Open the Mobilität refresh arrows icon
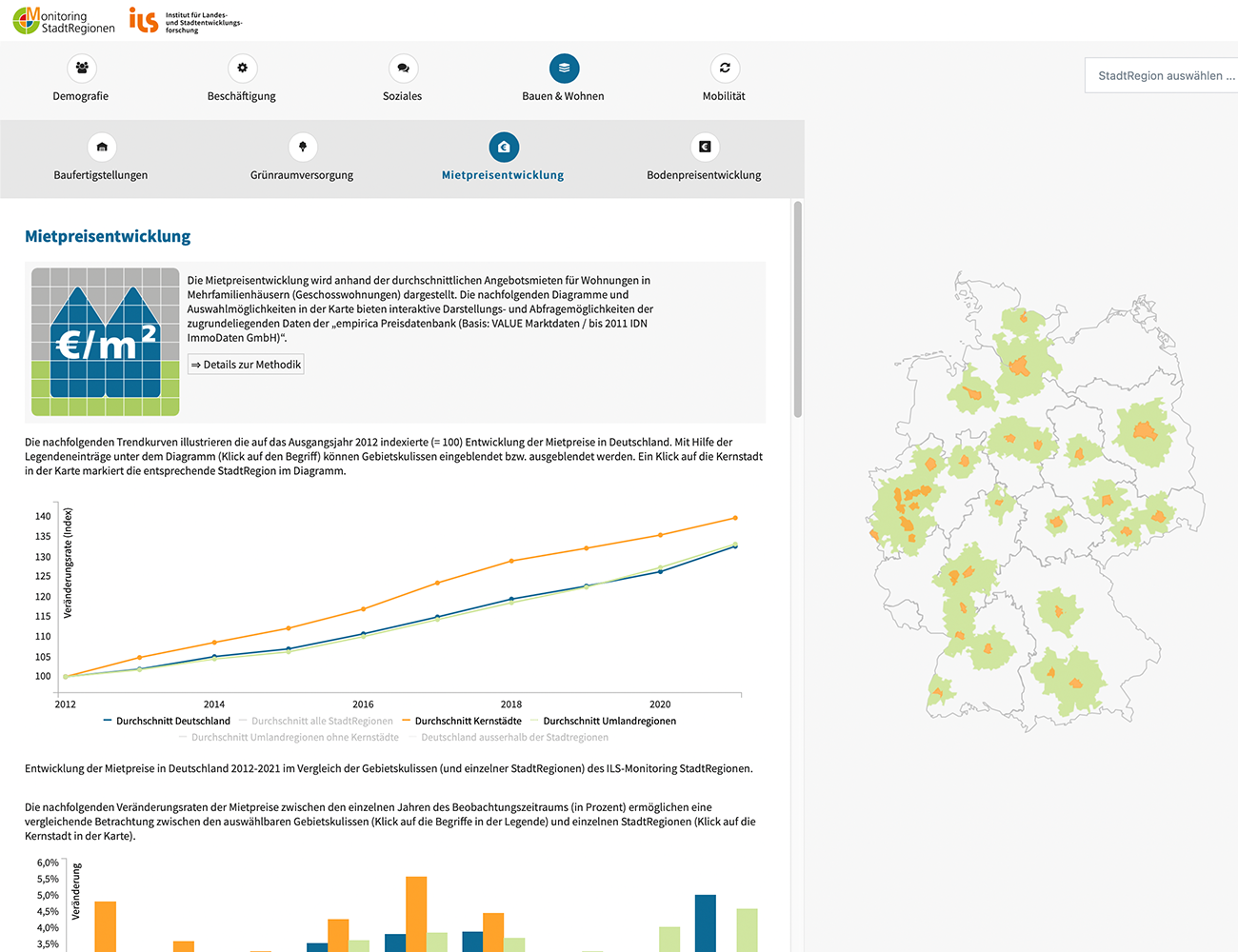The width and height of the screenshot is (1238, 952). (x=725, y=69)
